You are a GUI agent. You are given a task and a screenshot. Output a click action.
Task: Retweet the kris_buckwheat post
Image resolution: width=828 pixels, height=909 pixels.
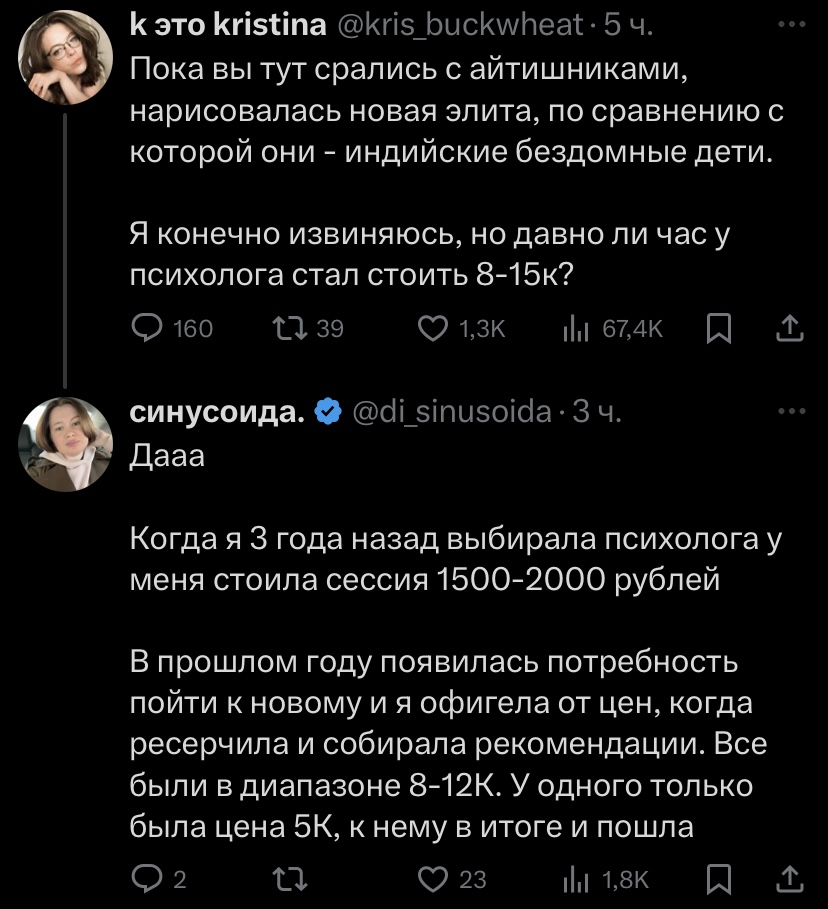tap(289, 327)
